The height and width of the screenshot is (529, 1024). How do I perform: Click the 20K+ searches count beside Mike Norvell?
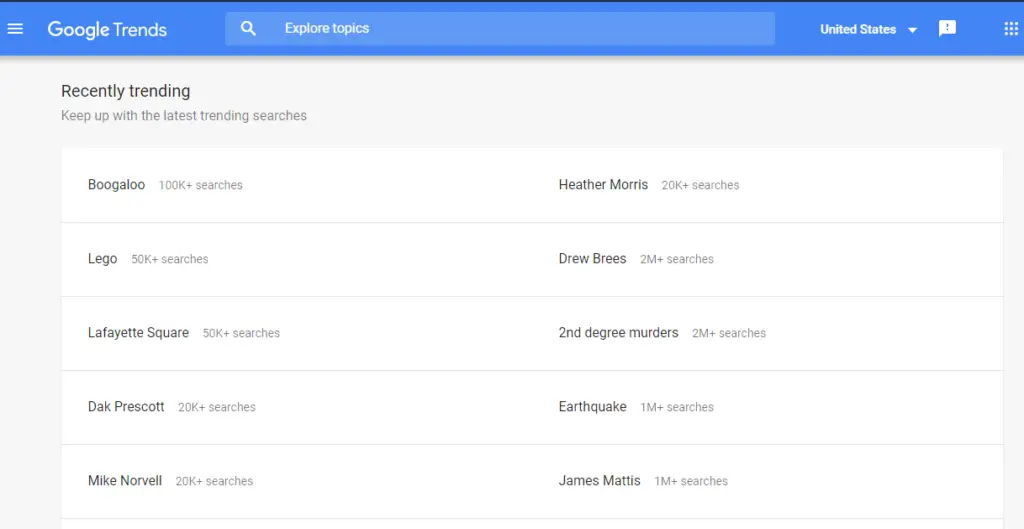coord(214,481)
